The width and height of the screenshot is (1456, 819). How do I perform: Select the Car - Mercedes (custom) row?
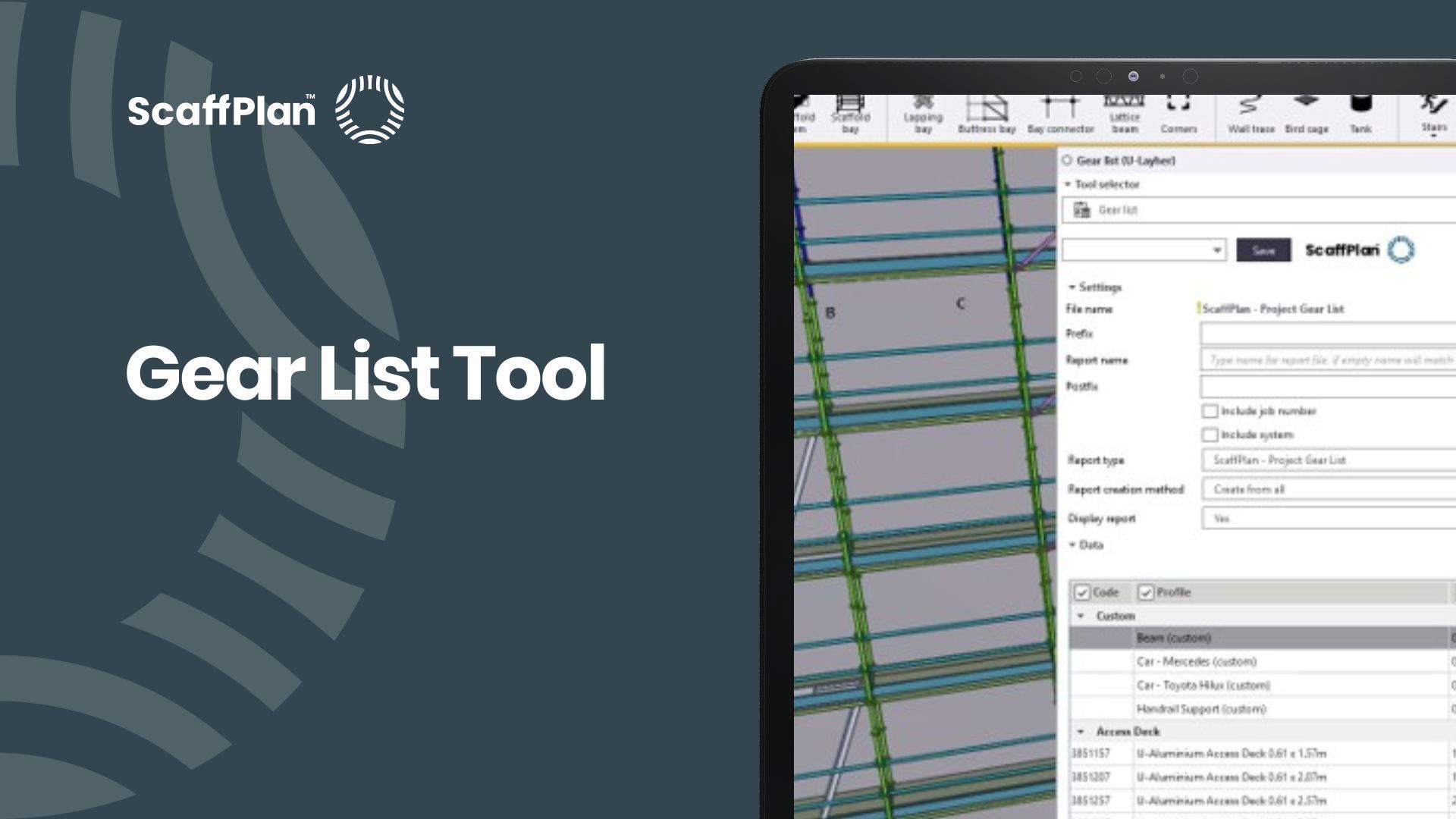pos(1263,661)
